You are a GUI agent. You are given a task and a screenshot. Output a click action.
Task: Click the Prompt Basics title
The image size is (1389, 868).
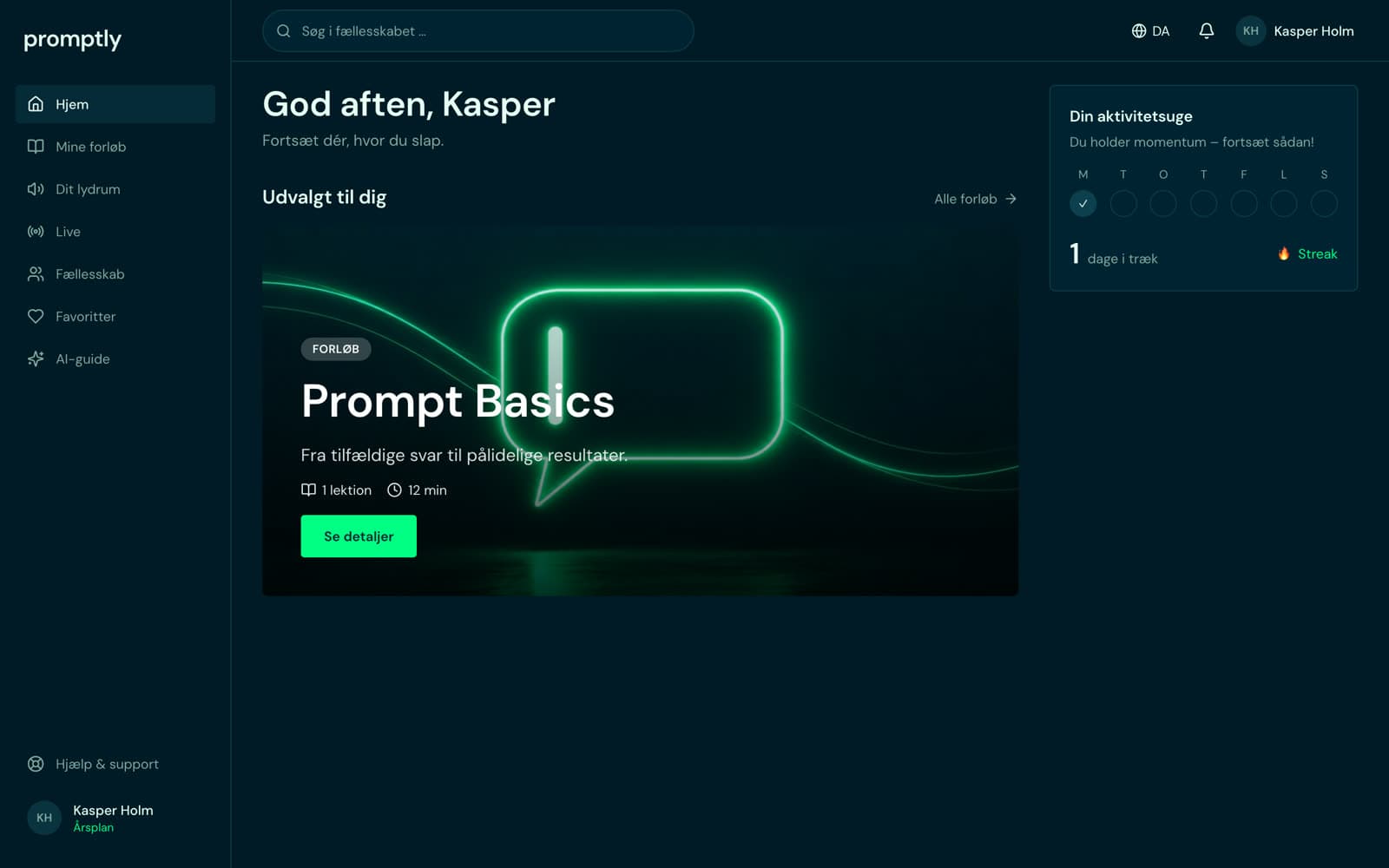(x=458, y=401)
